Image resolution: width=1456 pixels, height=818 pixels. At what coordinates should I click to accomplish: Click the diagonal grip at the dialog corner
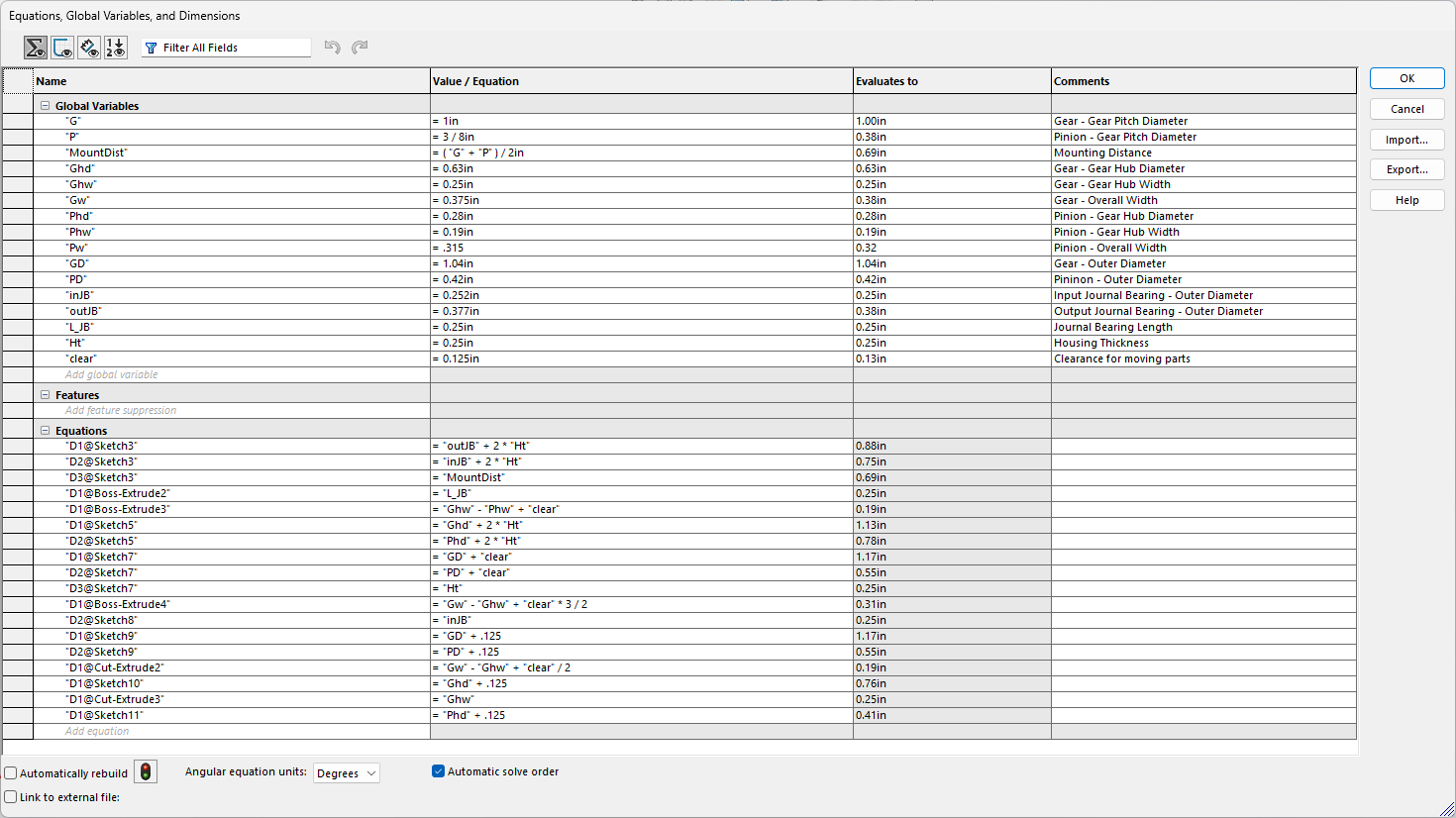[x=1447, y=809]
